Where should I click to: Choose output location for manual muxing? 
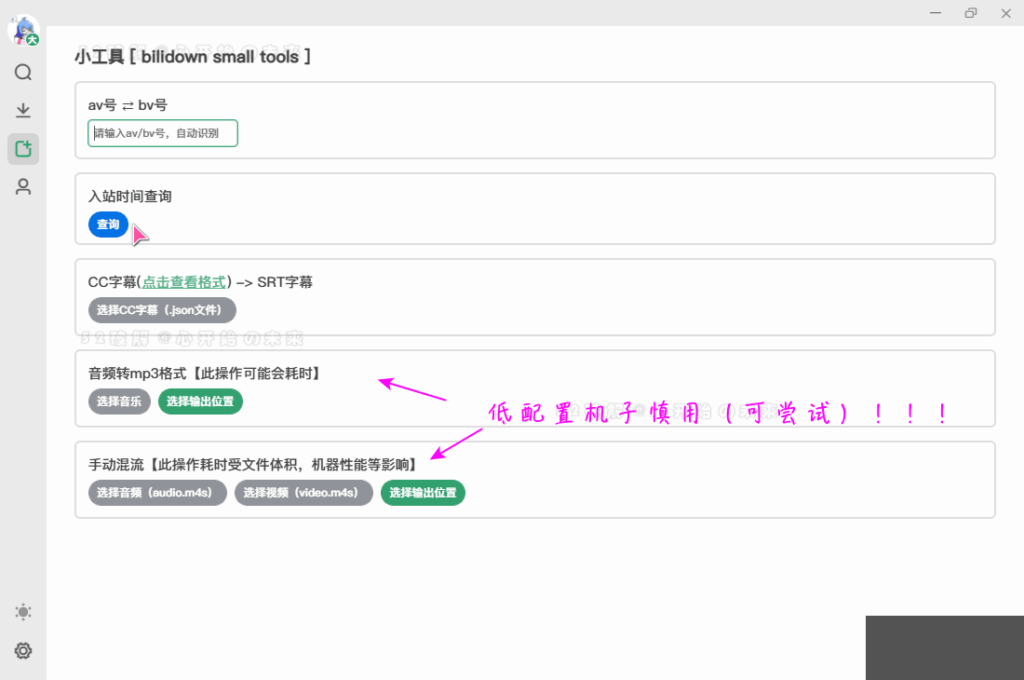pyautogui.click(x=423, y=492)
